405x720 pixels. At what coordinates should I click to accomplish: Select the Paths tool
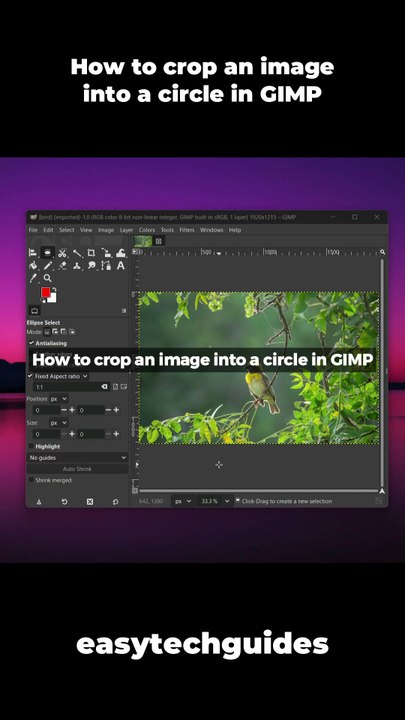tap(106, 265)
